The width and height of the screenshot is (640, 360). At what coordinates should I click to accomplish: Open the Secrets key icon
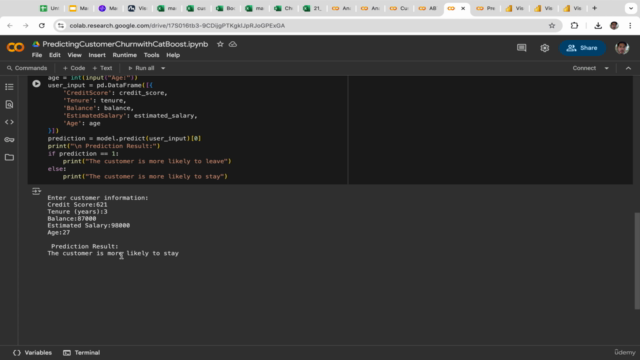9,140
